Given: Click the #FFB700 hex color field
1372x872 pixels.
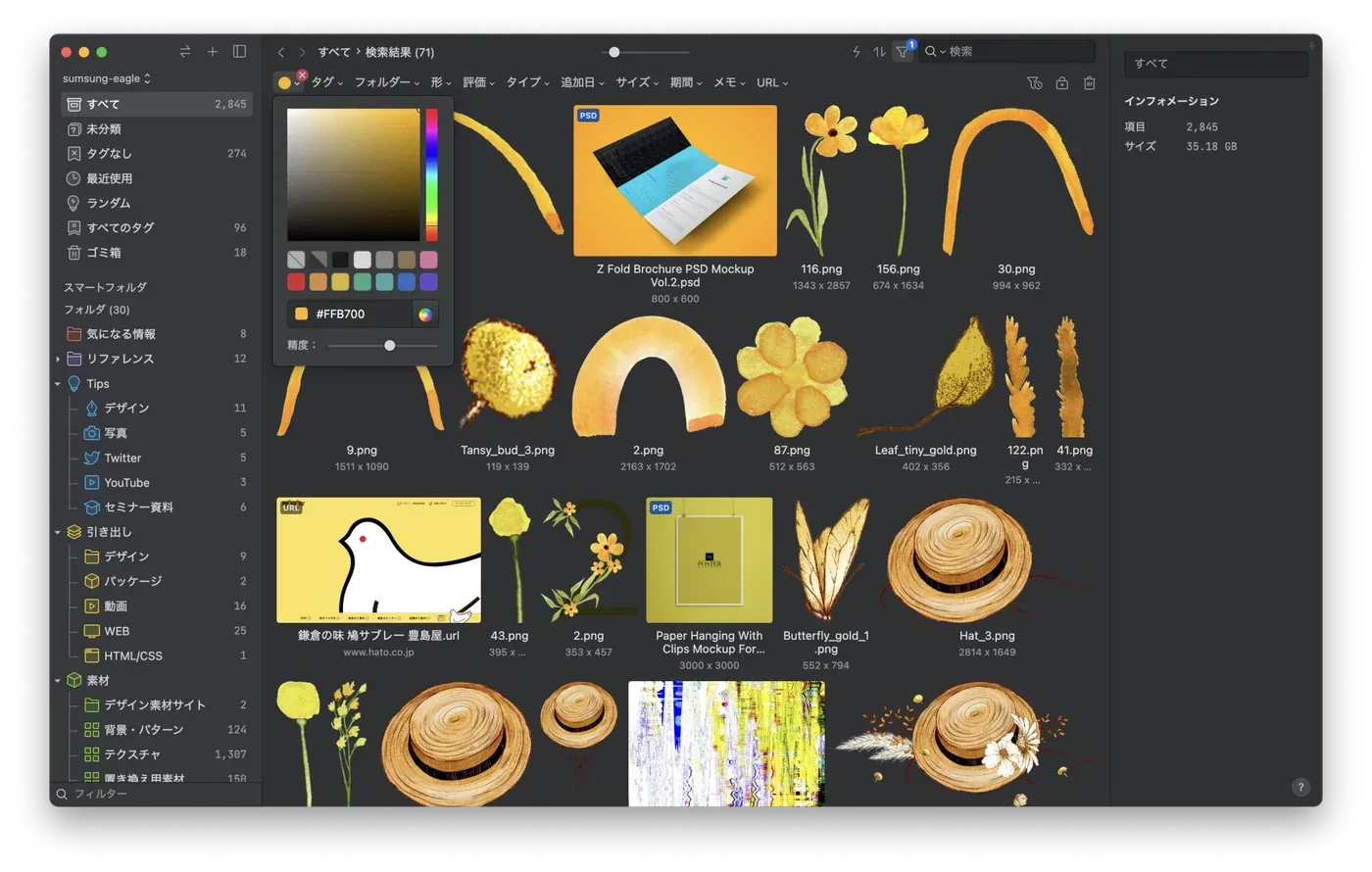Looking at the screenshot, I should pyautogui.click(x=351, y=315).
